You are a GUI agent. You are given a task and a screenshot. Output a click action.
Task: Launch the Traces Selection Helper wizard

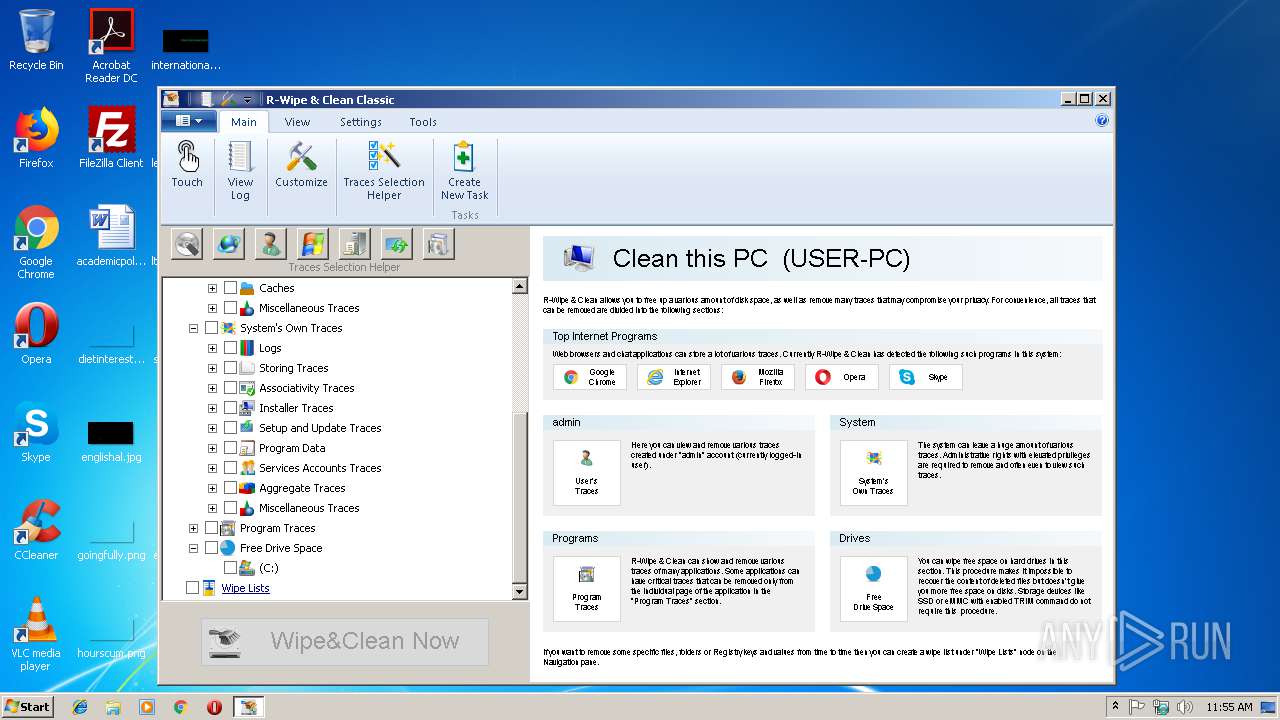[x=384, y=170]
